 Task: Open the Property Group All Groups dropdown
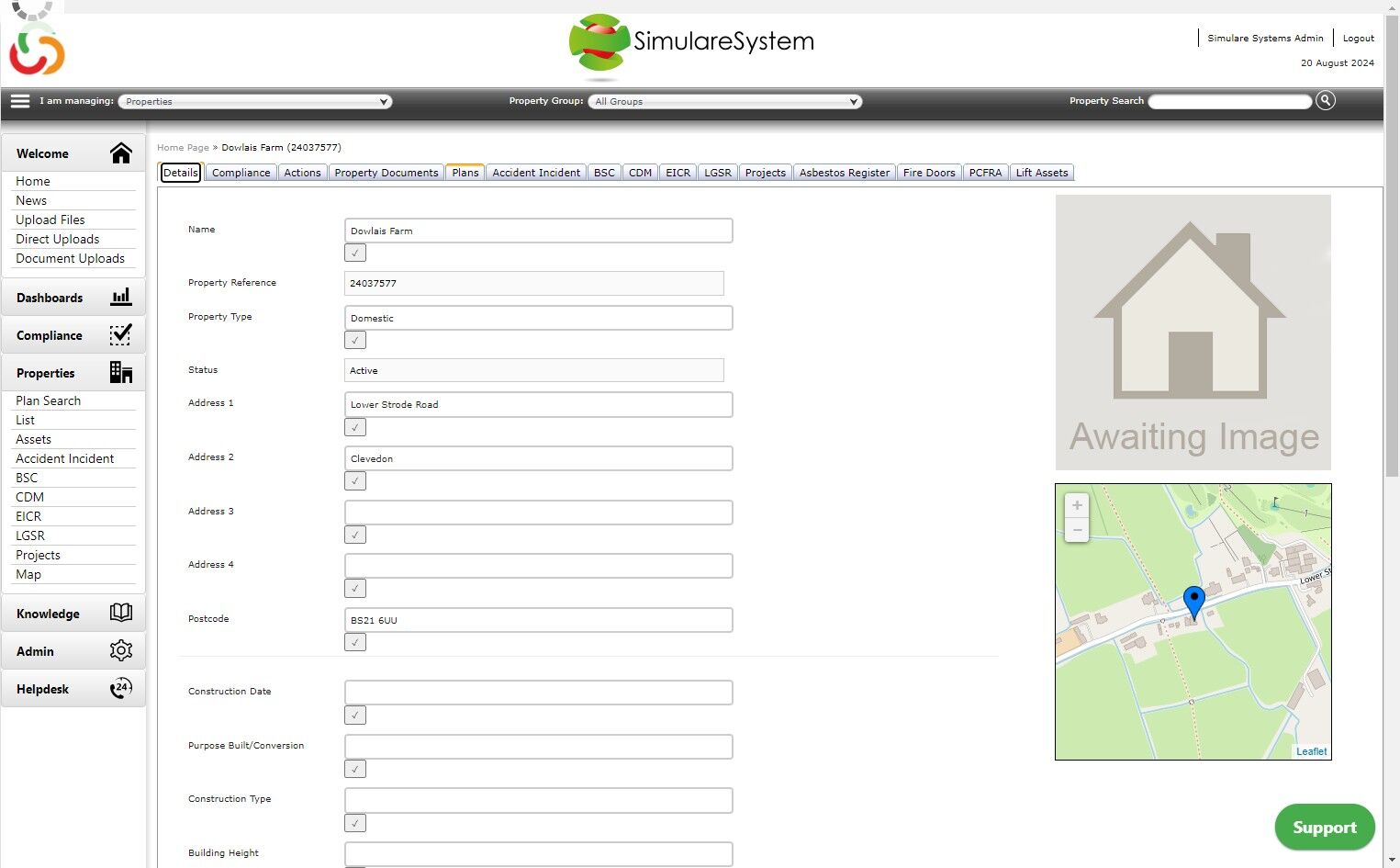[724, 101]
